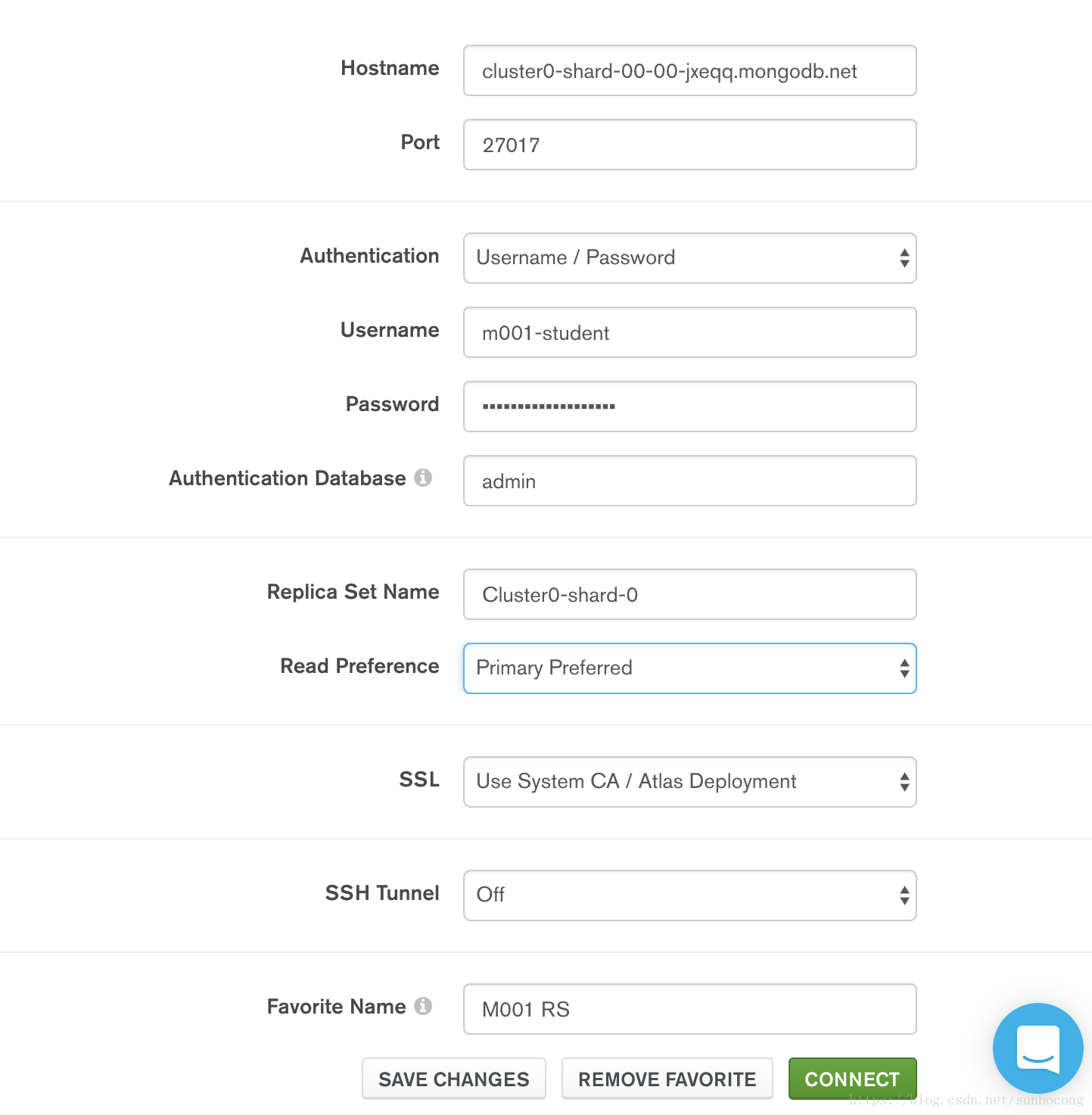Click the SSH Tunnel dropdown arrows
Viewport: 1092px width, 1115px height.
point(904,895)
